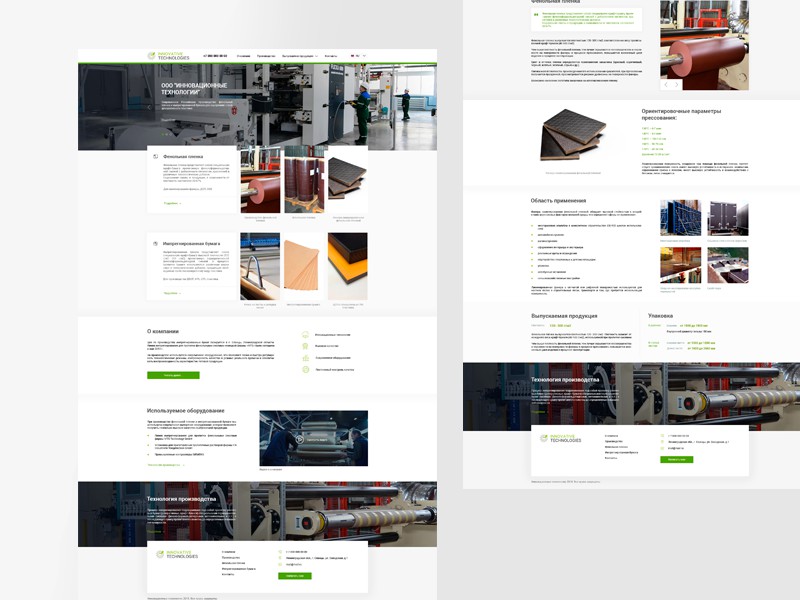
Task: Open the orange laminated board thumbnail
Action: pyautogui.click(x=347, y=266)
